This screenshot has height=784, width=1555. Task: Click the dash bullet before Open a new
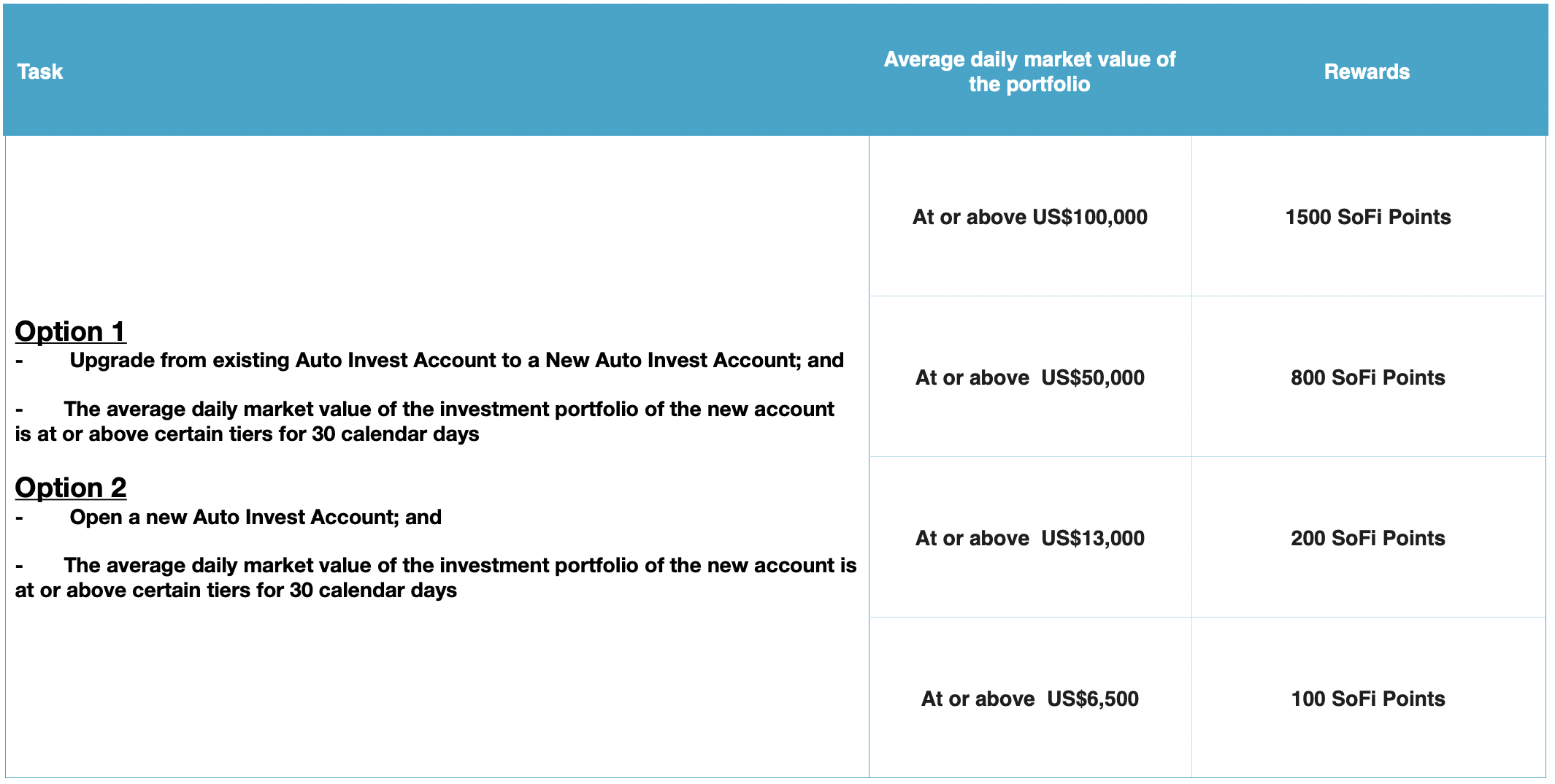tap(19, 518)
